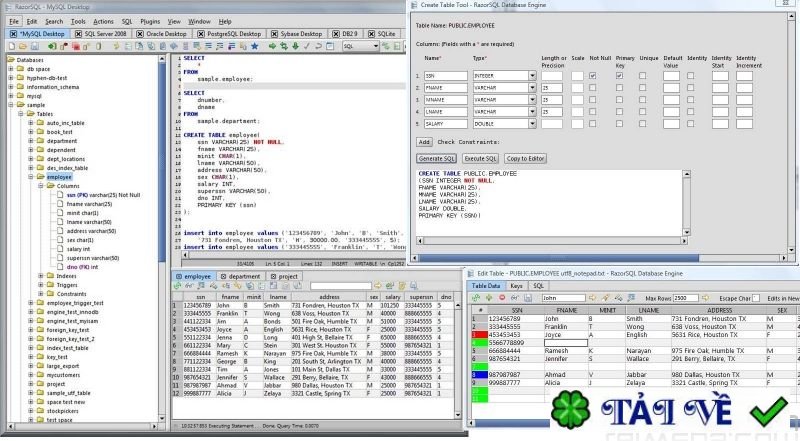Viewport: 800px width, 441px height.
Task: Click the Copy to Editor button
Action: coord(525,159)
